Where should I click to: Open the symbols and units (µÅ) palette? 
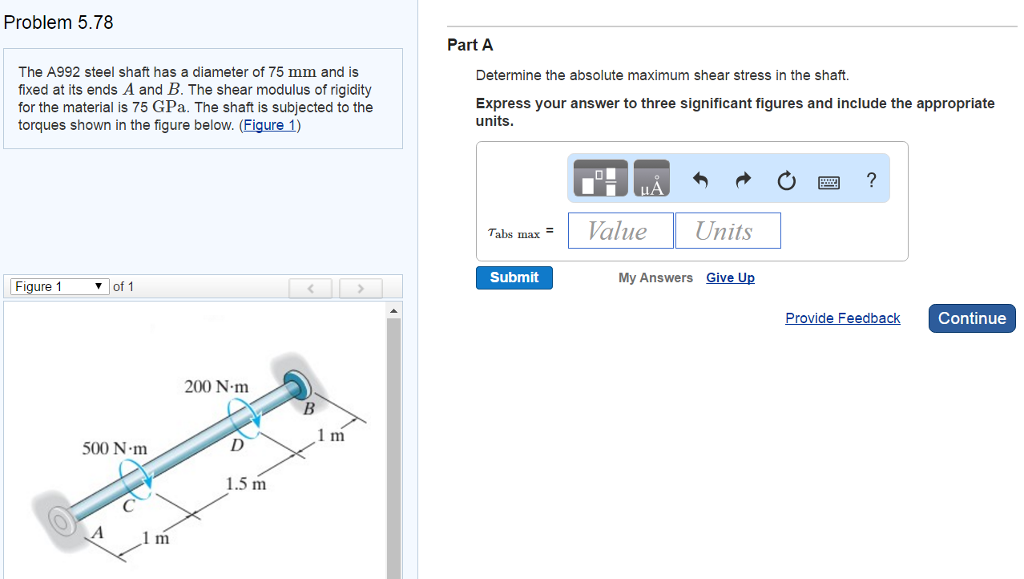click(x=651, y=179)
